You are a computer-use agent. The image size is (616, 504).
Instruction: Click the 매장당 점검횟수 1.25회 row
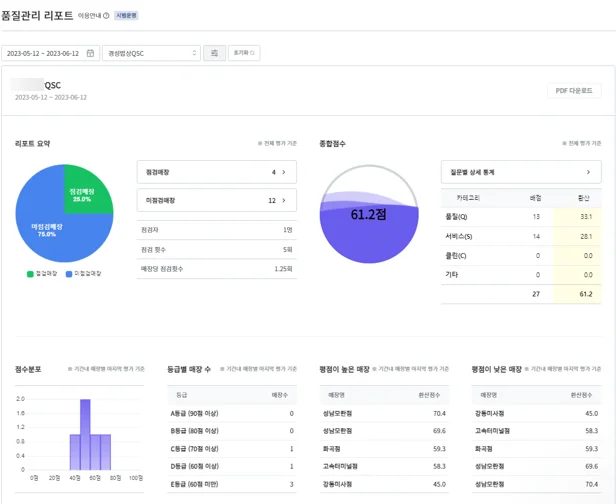pyautogui.click(x=216, y=269)
